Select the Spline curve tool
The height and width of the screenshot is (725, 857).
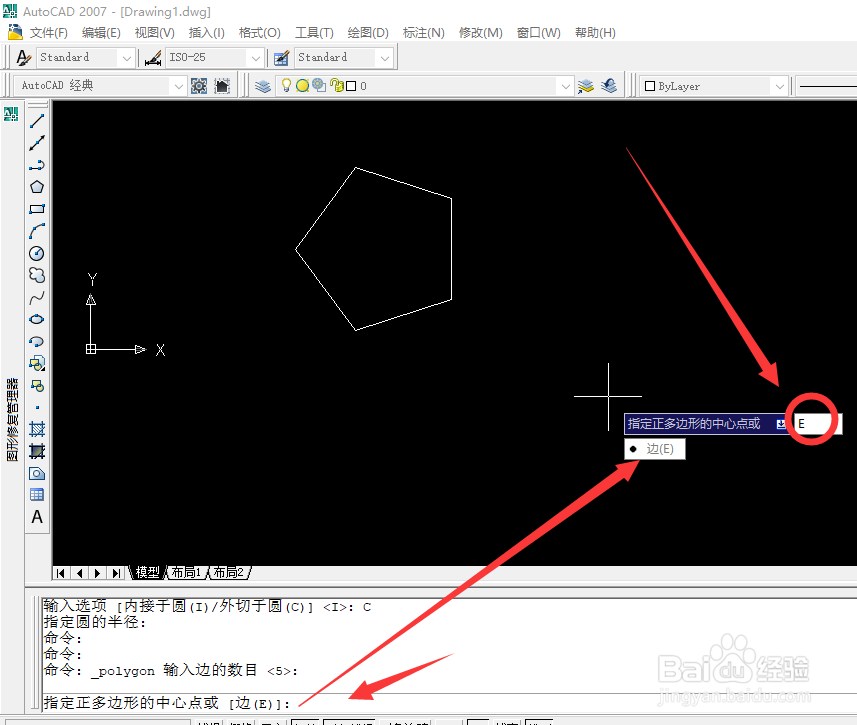pos(37,297)
